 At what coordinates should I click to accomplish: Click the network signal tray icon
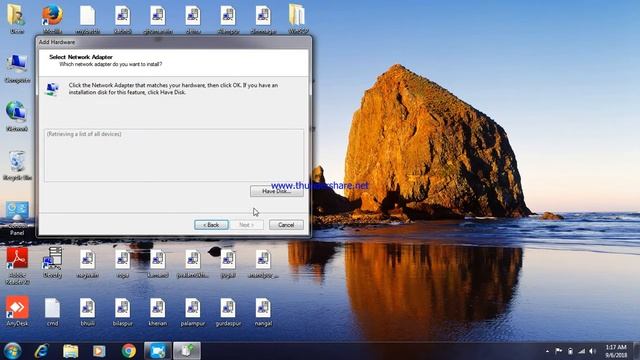coord(582,351)
